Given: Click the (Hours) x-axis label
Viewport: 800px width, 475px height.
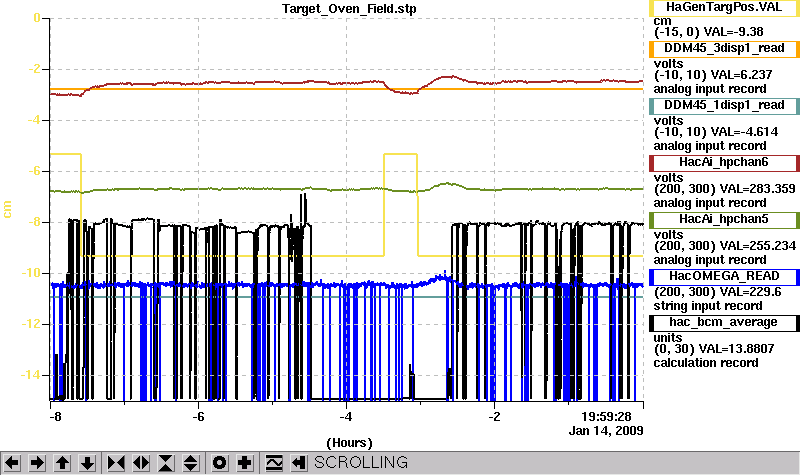Looking at the screenshot, I should click(x=349, y=442).
